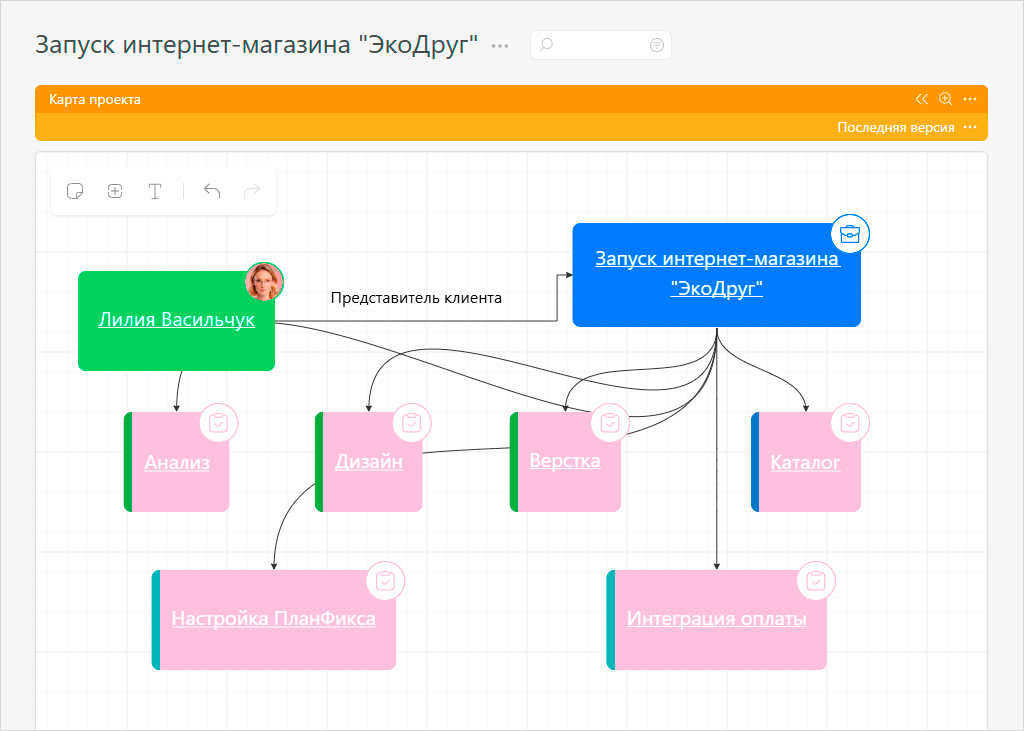Click the task icon on Каталог card
Image resolution: width=1024 pixels, height=731 pixels.
(x=850, y=423)
